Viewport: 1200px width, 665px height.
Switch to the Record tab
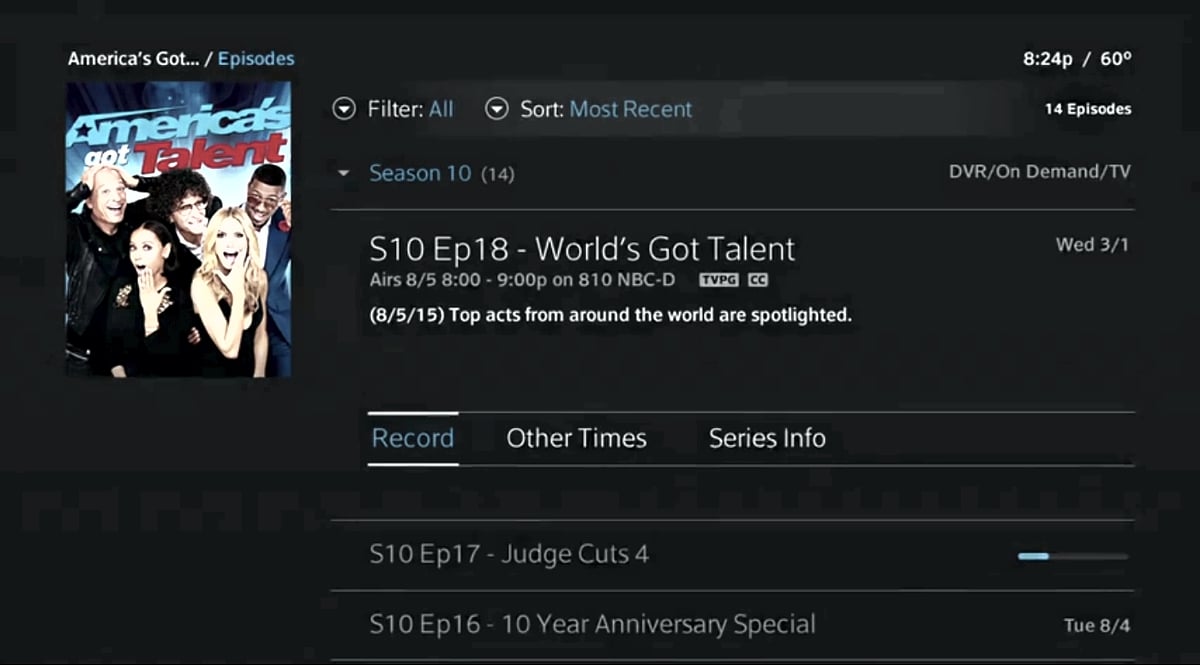[x=413, y=437]
